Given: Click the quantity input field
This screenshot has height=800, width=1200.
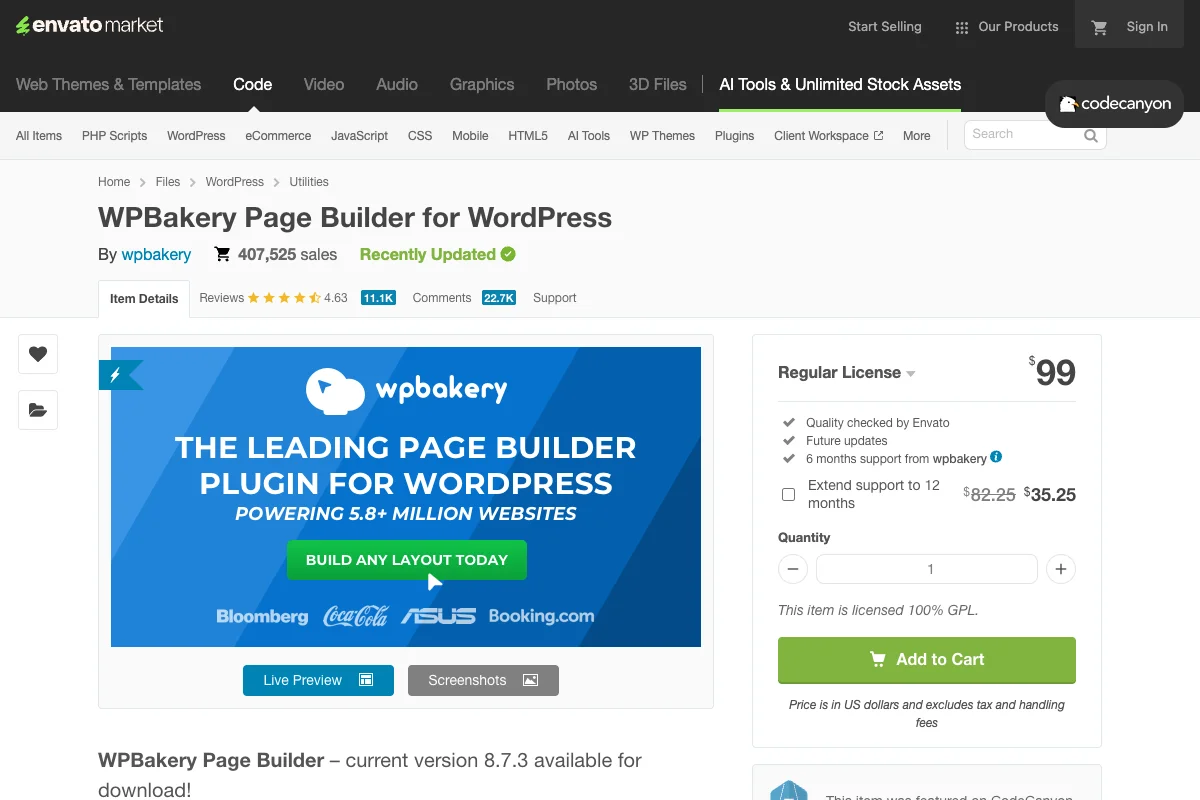Looking at the screenshot, I should pyautogui.click(x=927, y=569).
